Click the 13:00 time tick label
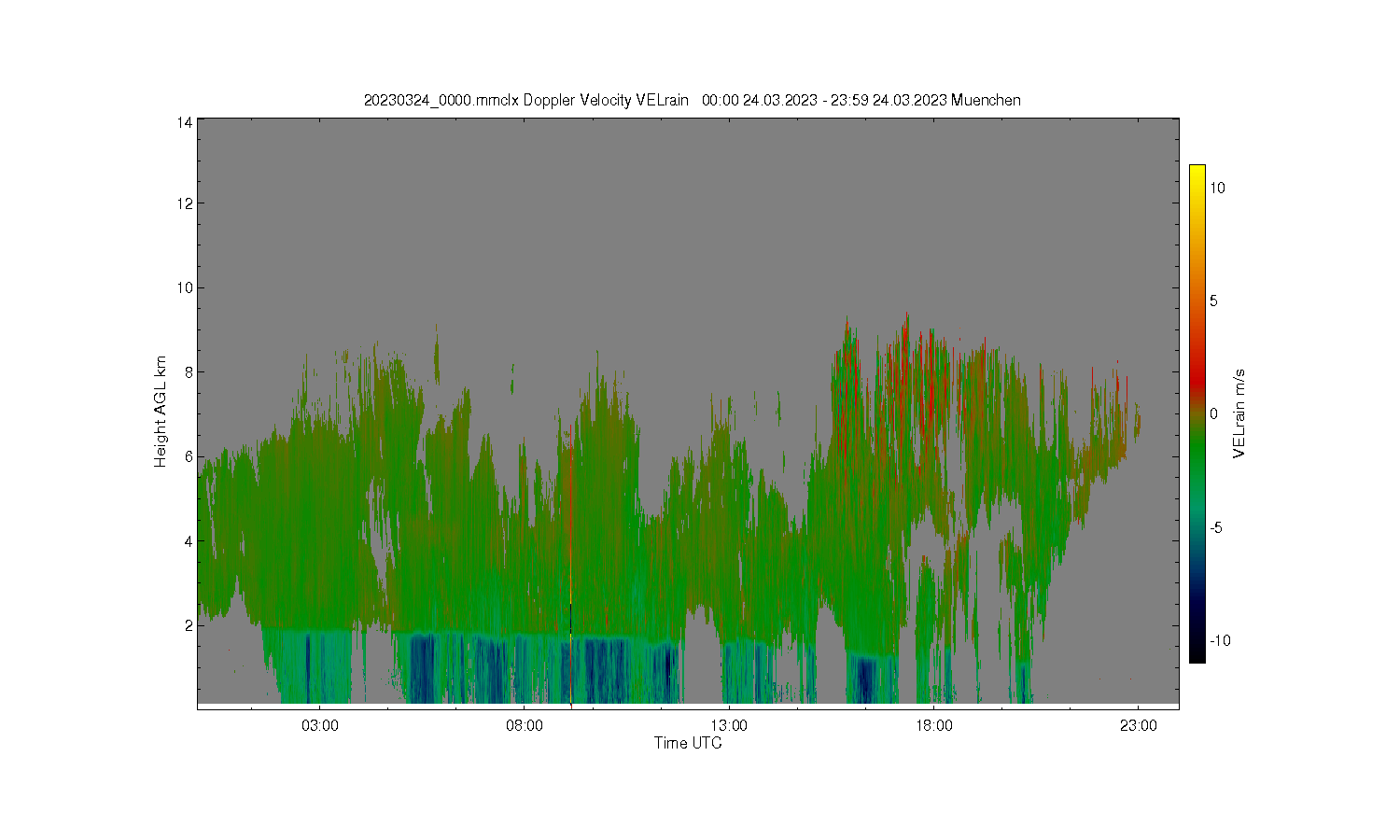Screen dimensions: 1400x840 coord(729,725)
